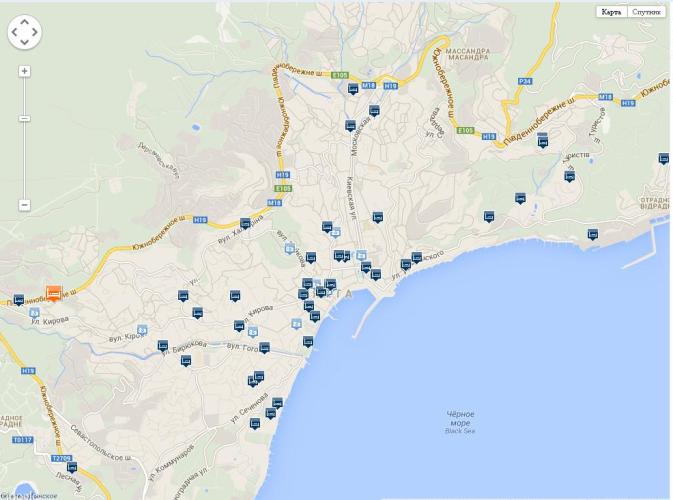Select the orange highlighted hotel marker
673x500 pixels.
click(x=53, y=292)
